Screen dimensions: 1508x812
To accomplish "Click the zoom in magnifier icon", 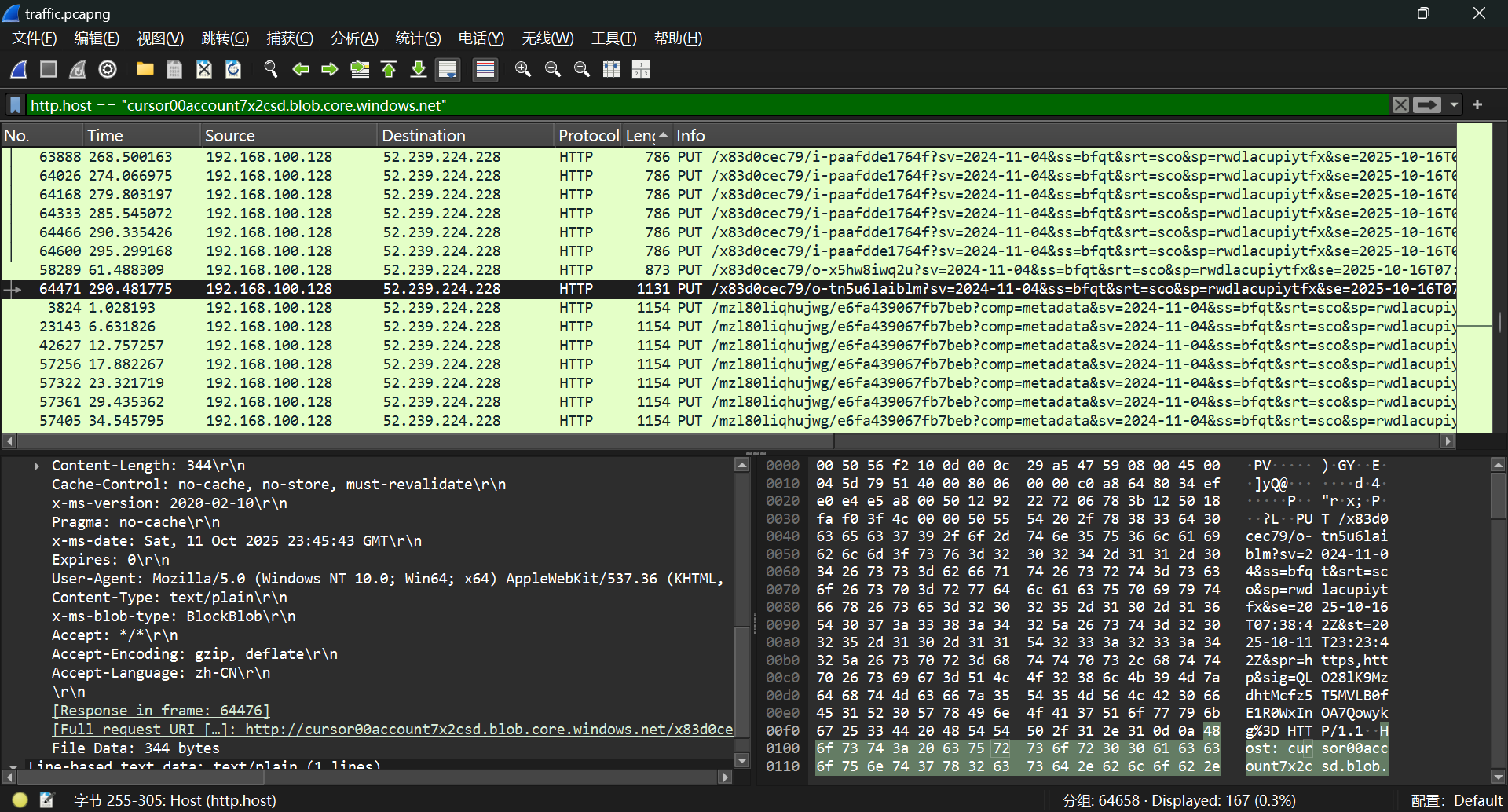I will click(522, 70).
